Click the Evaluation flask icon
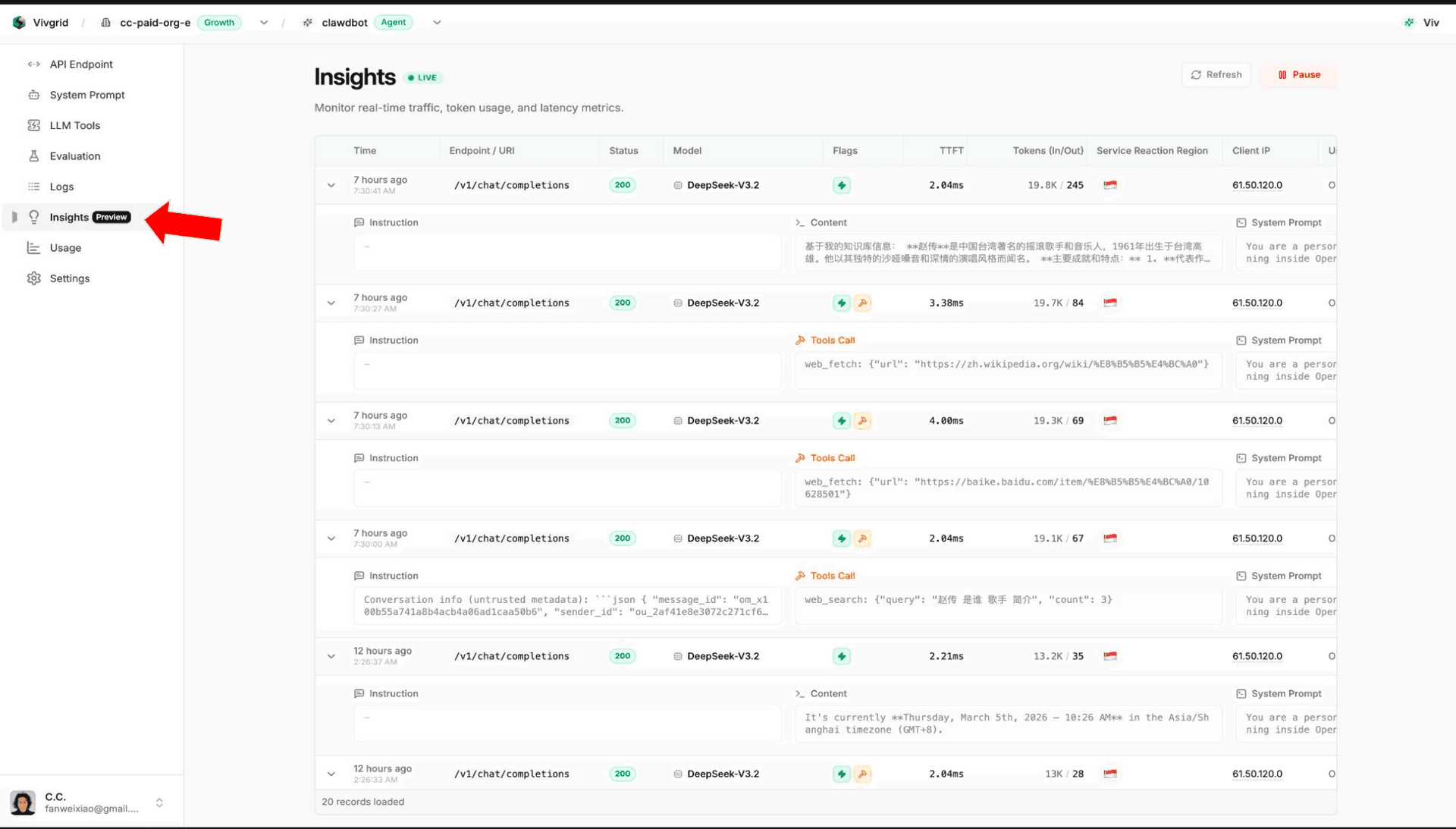Viewport: 1456px width, 829px height. (34, 155)
